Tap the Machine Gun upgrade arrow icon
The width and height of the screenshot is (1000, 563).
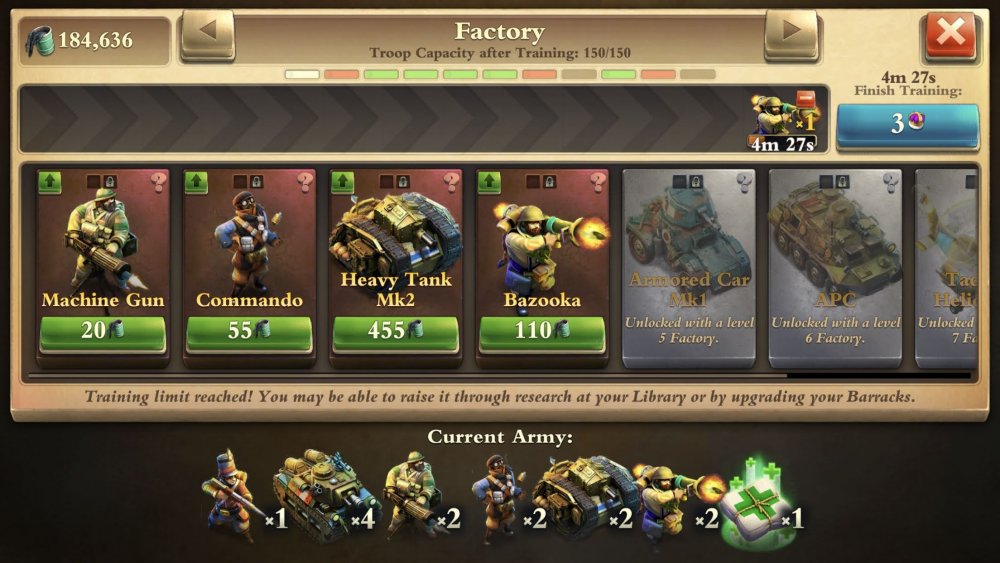[x=50, y=182]
